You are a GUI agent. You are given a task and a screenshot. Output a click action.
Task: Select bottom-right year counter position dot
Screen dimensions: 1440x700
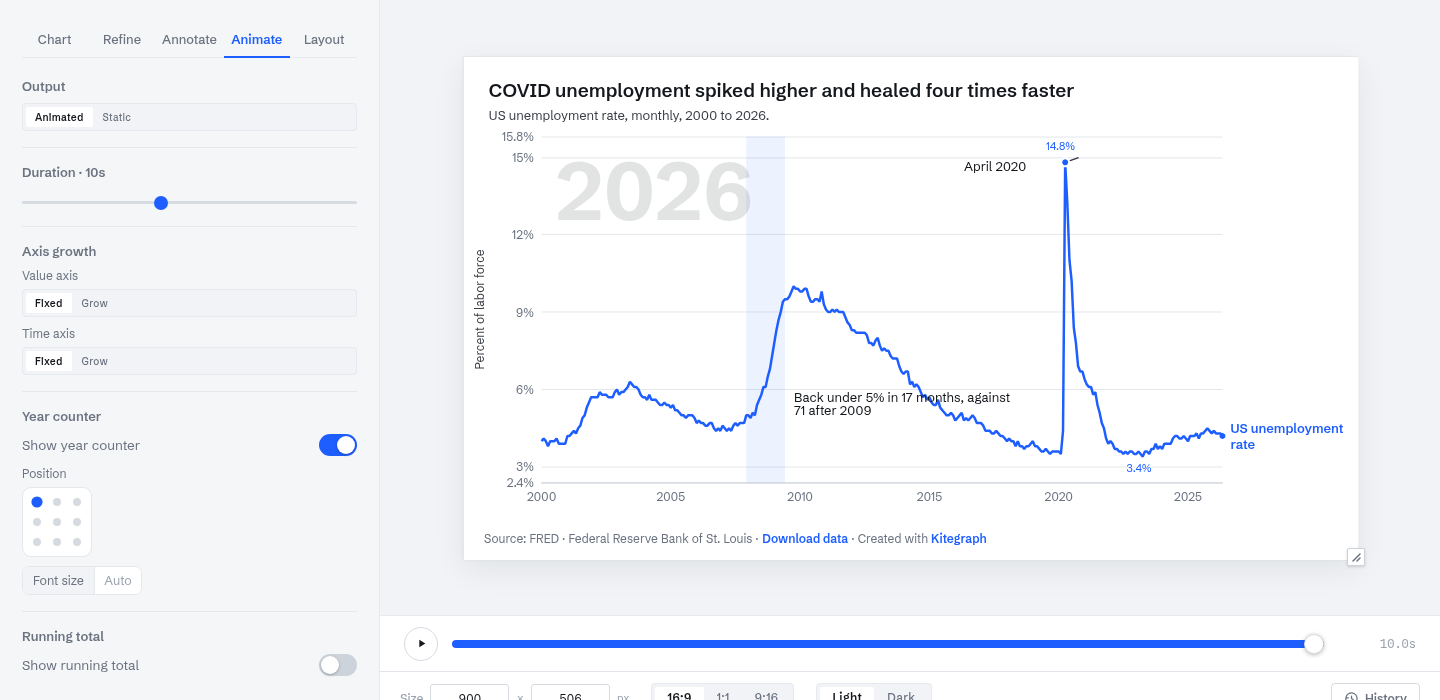pyautogui.click(x=77, y=542)
